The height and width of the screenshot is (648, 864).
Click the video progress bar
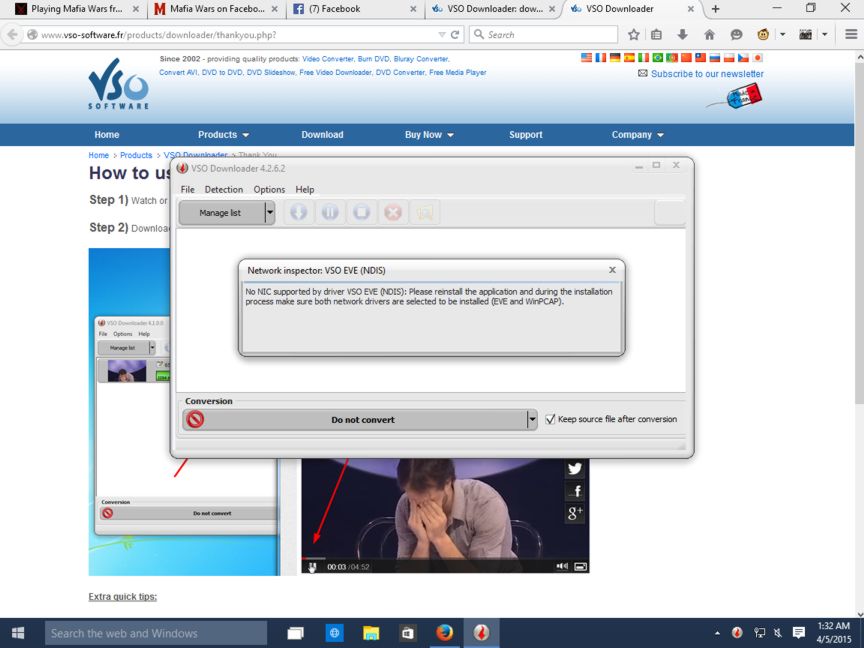click(x=445, y=558)
